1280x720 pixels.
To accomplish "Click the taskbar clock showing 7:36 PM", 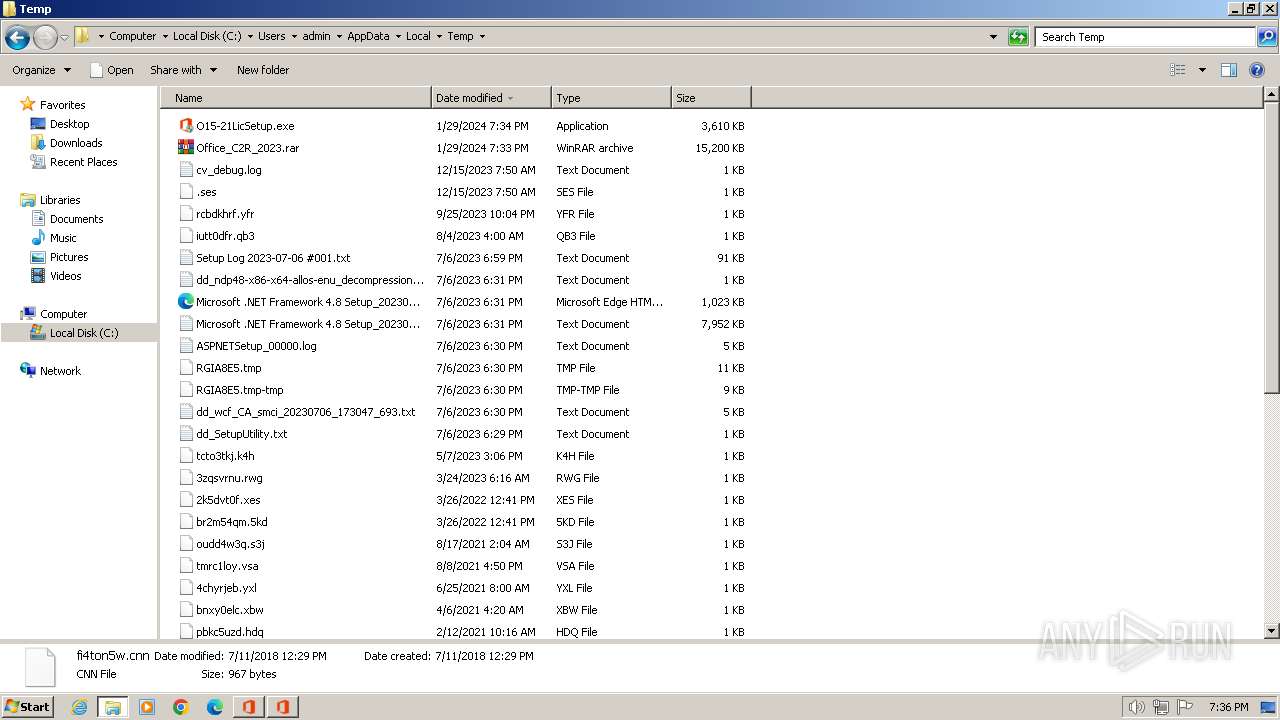I will tap(1228, 707).
